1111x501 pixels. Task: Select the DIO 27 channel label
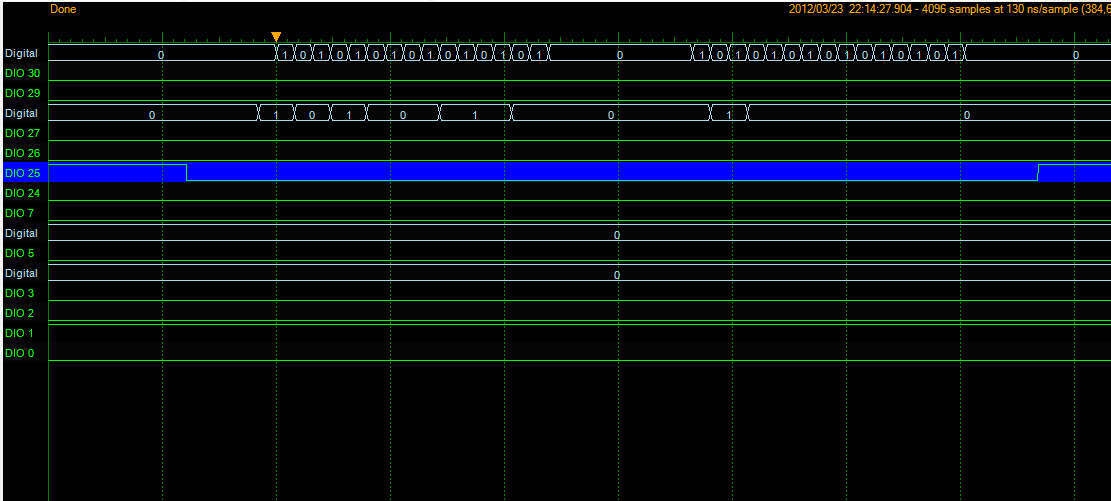click(22, 133)
